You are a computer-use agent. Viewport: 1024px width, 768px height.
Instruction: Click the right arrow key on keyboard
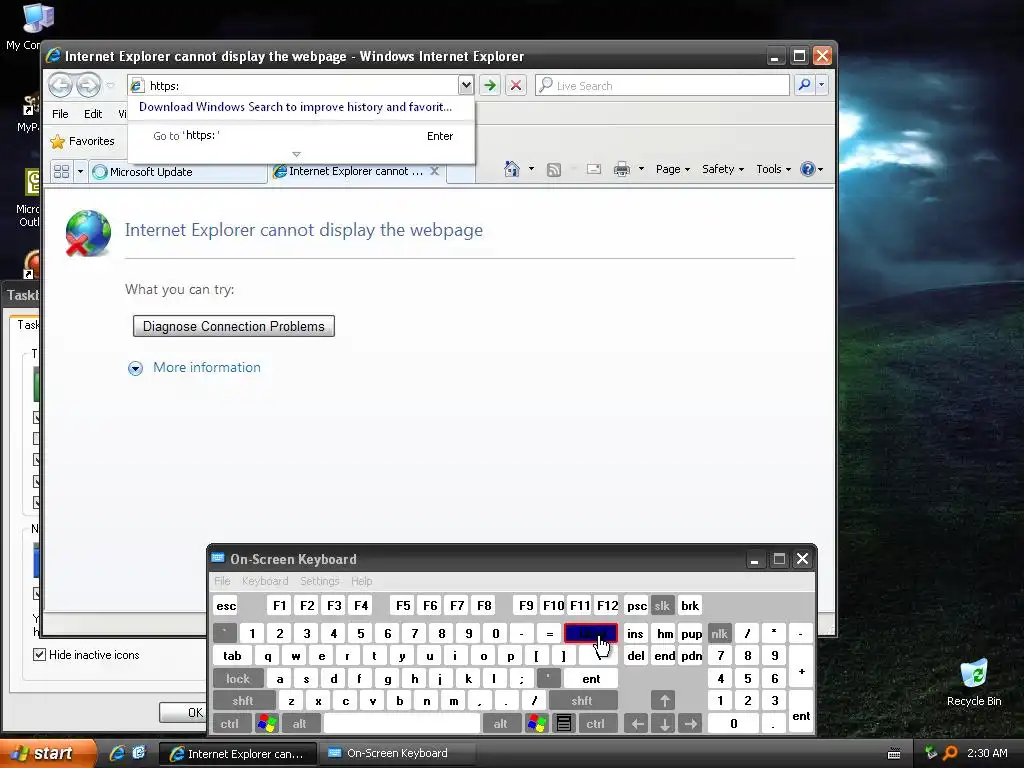690,724
